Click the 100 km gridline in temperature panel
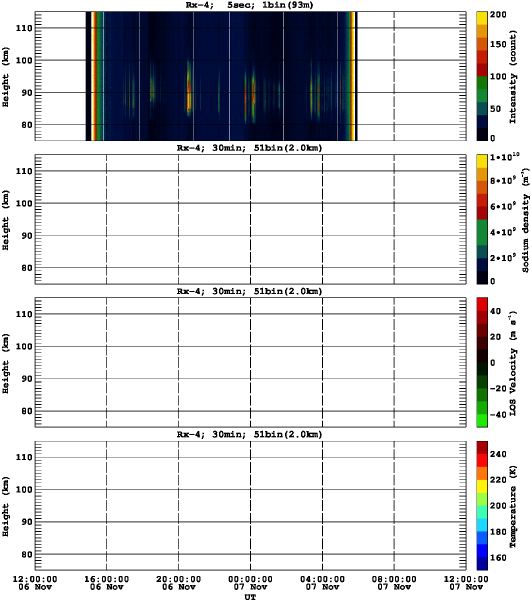Viewport: 531px width, 600px height. pos(251,489)
